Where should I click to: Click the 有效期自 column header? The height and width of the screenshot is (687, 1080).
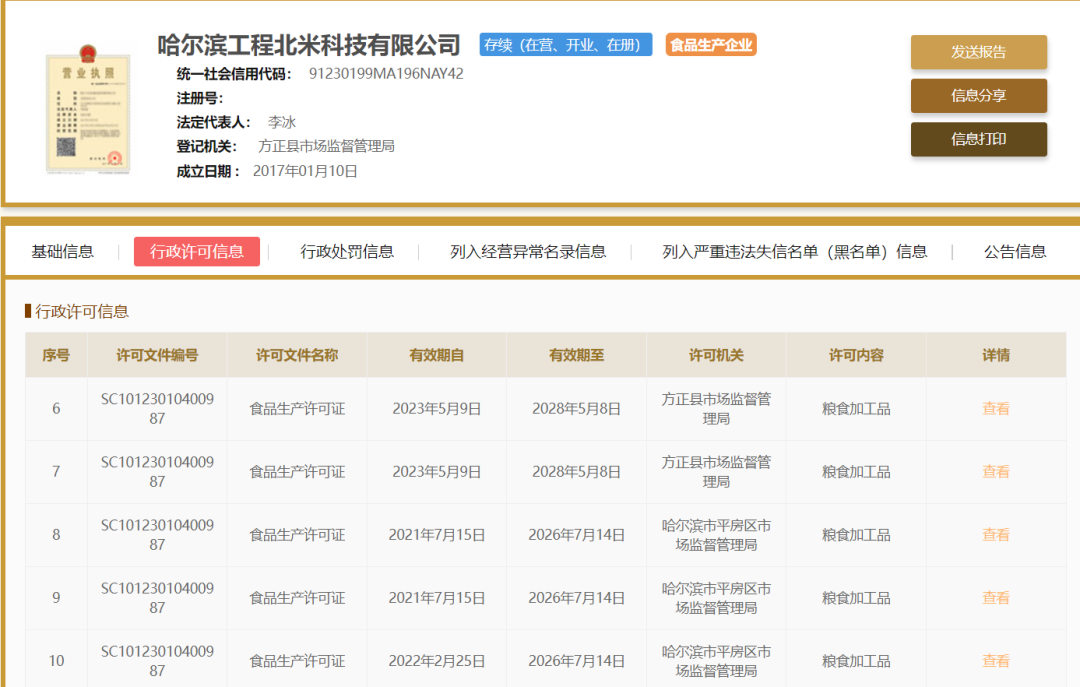437,356
